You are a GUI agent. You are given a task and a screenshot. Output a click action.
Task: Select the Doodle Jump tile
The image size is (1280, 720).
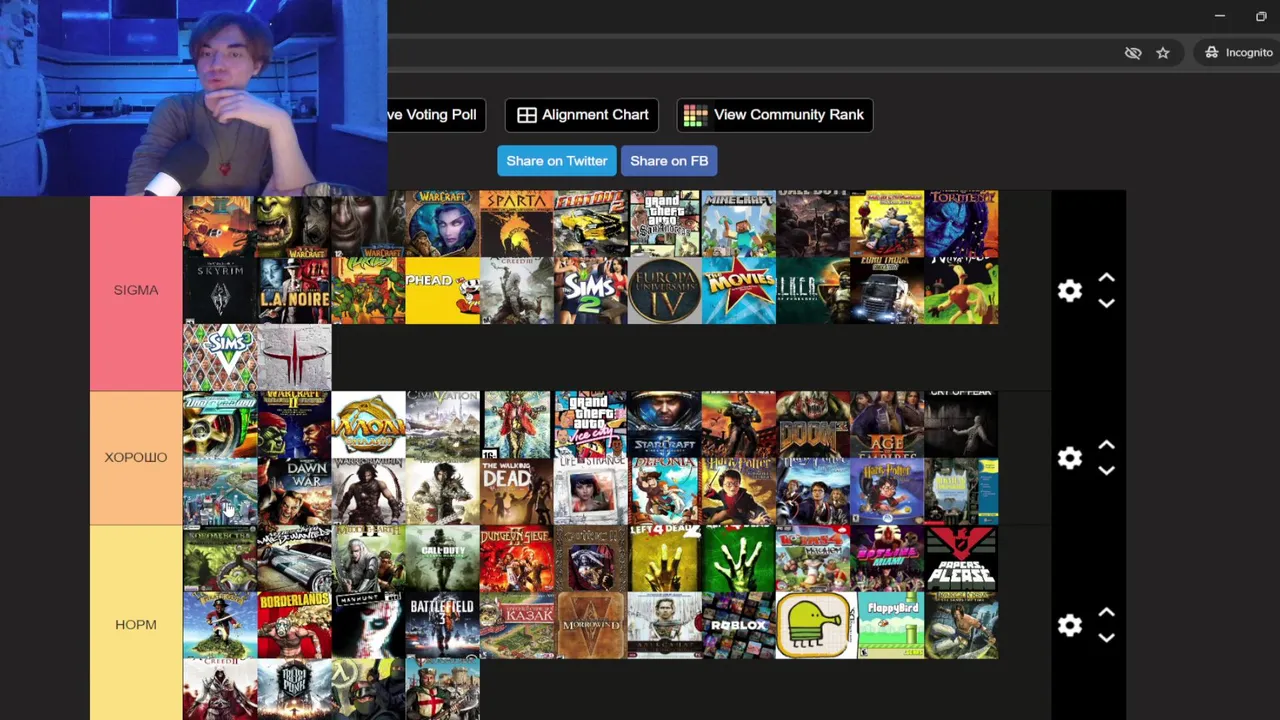[x=814, y=625]
